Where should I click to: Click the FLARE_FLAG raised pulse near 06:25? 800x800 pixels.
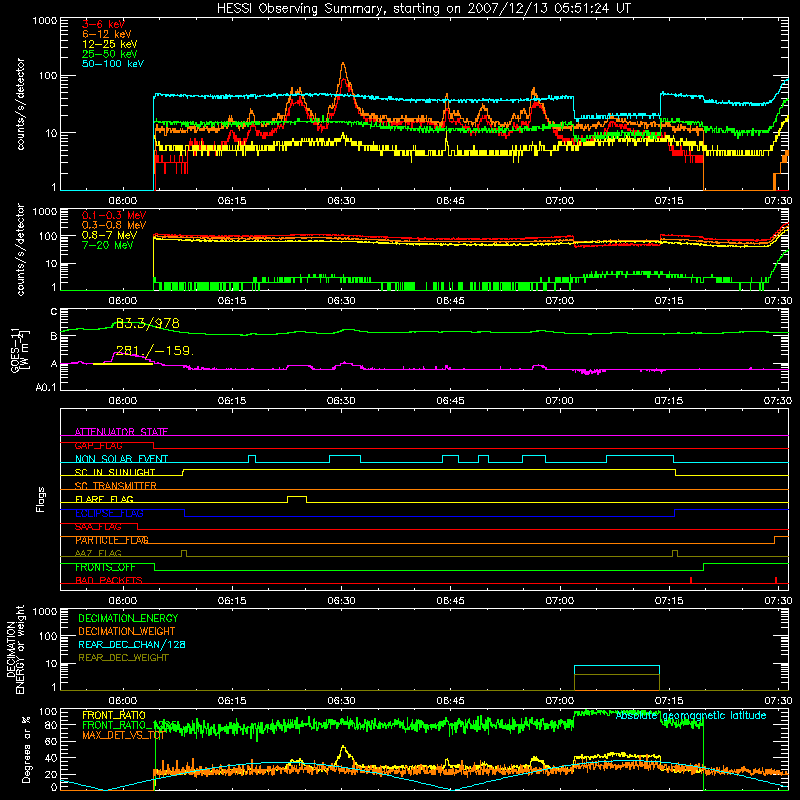click(297, 499)
